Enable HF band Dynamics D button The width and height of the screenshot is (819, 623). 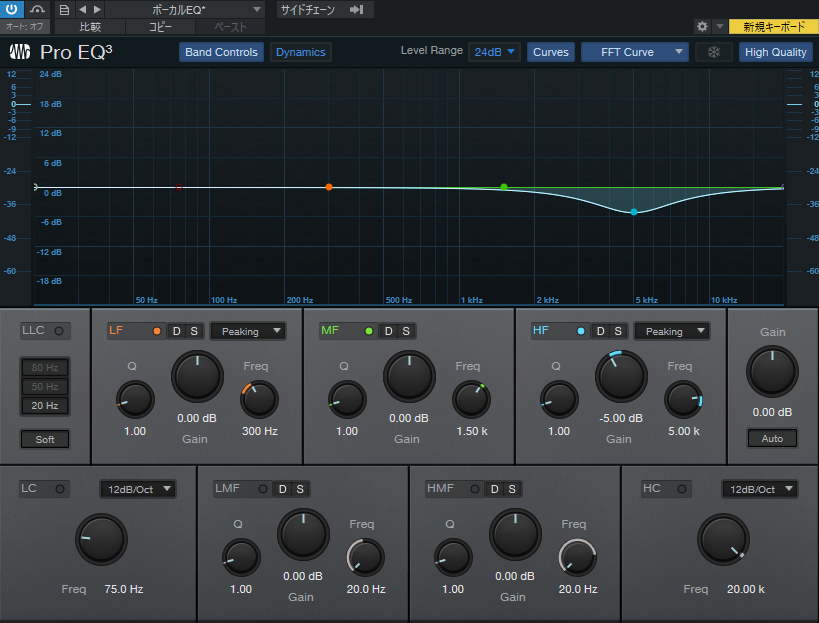[x=600, y=331]
